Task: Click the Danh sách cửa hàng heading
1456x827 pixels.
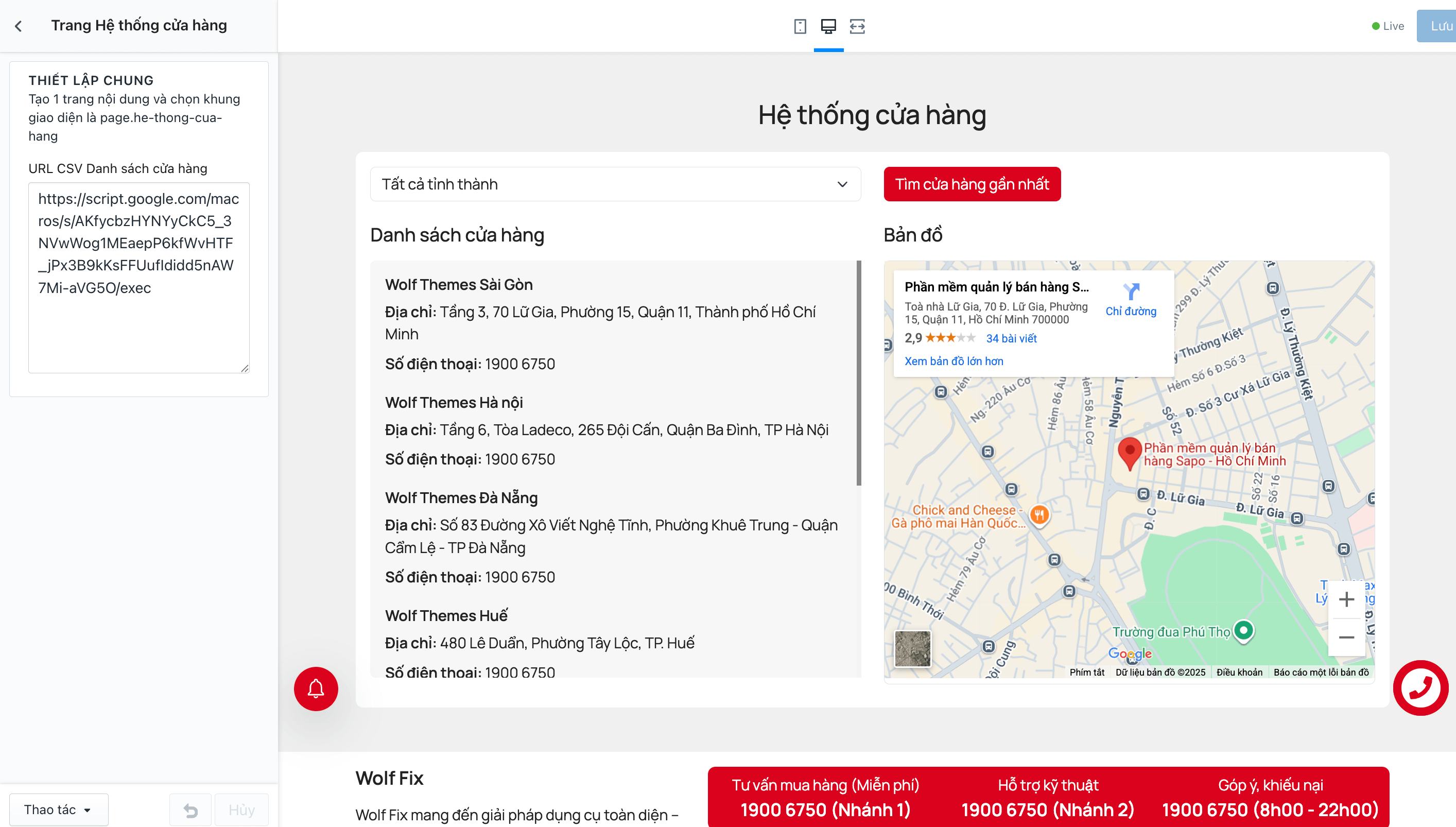Action: click(457, 235)
